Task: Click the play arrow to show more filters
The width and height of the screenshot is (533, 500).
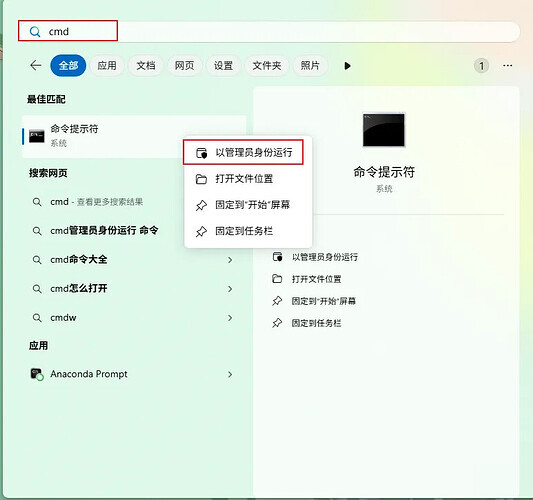Action: [x=347, y=66]
